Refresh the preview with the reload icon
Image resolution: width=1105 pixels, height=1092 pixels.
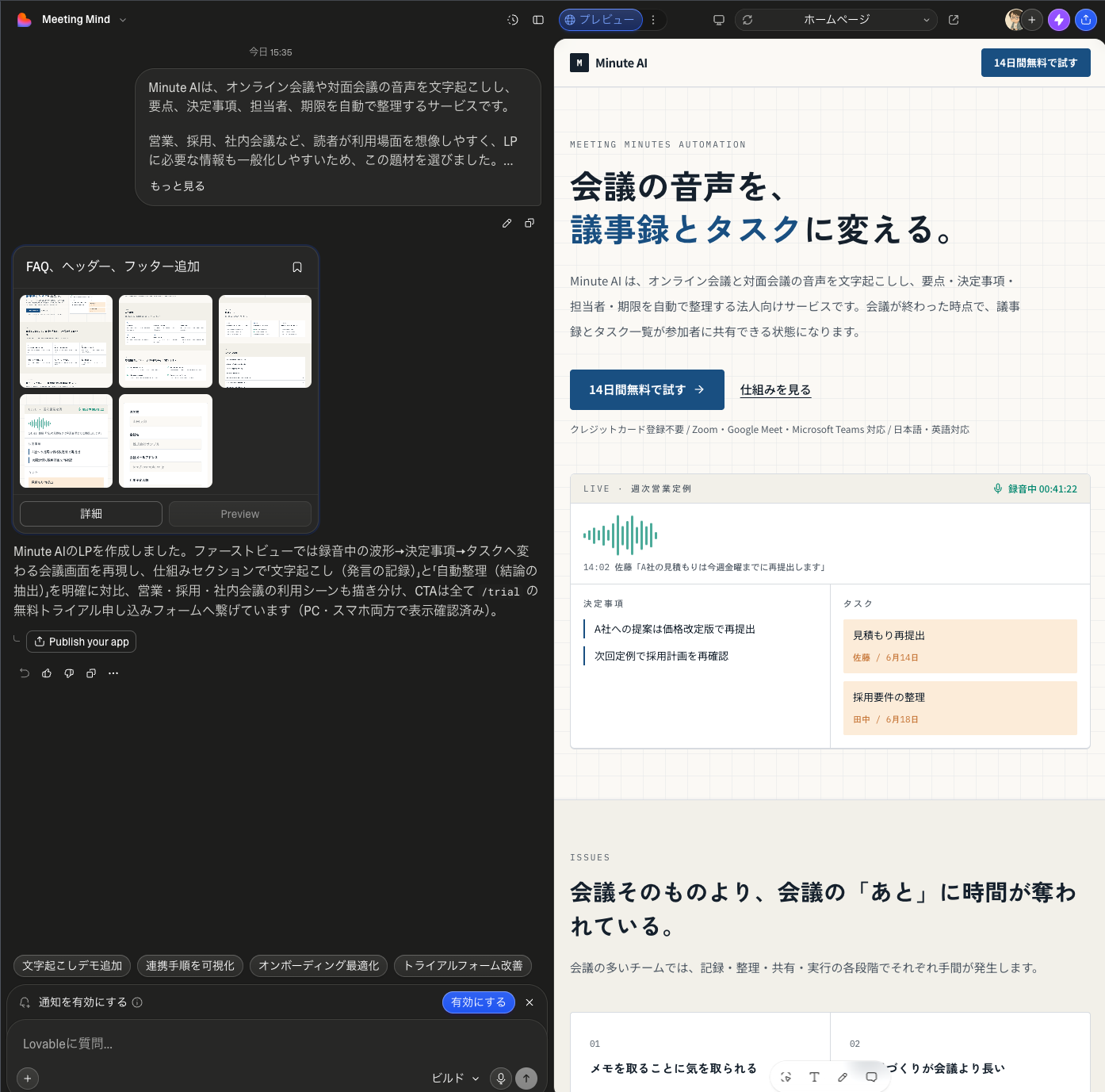pos(747,20)
